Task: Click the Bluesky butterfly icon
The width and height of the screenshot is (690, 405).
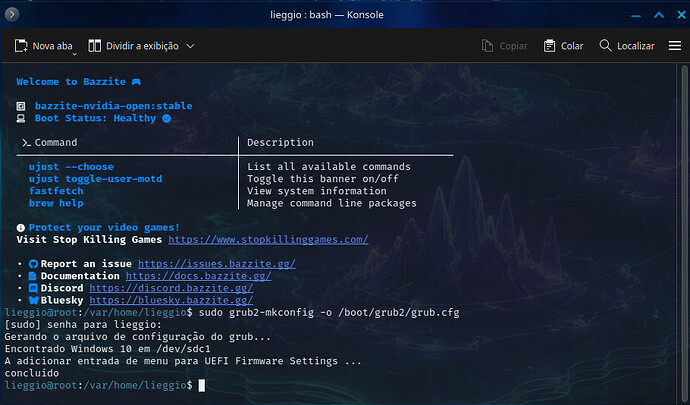Action: pyautogui.click(x=33, y=300)
